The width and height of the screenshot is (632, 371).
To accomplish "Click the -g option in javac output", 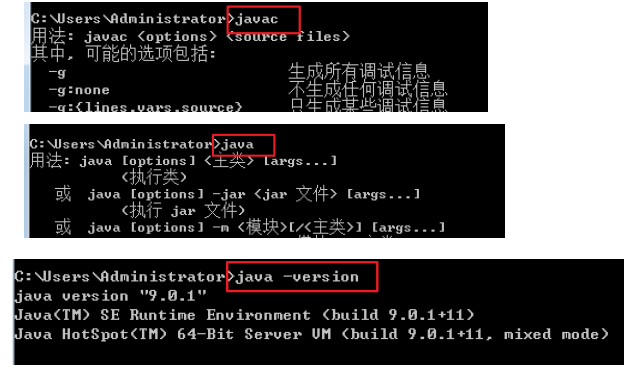I will (57, 73).
